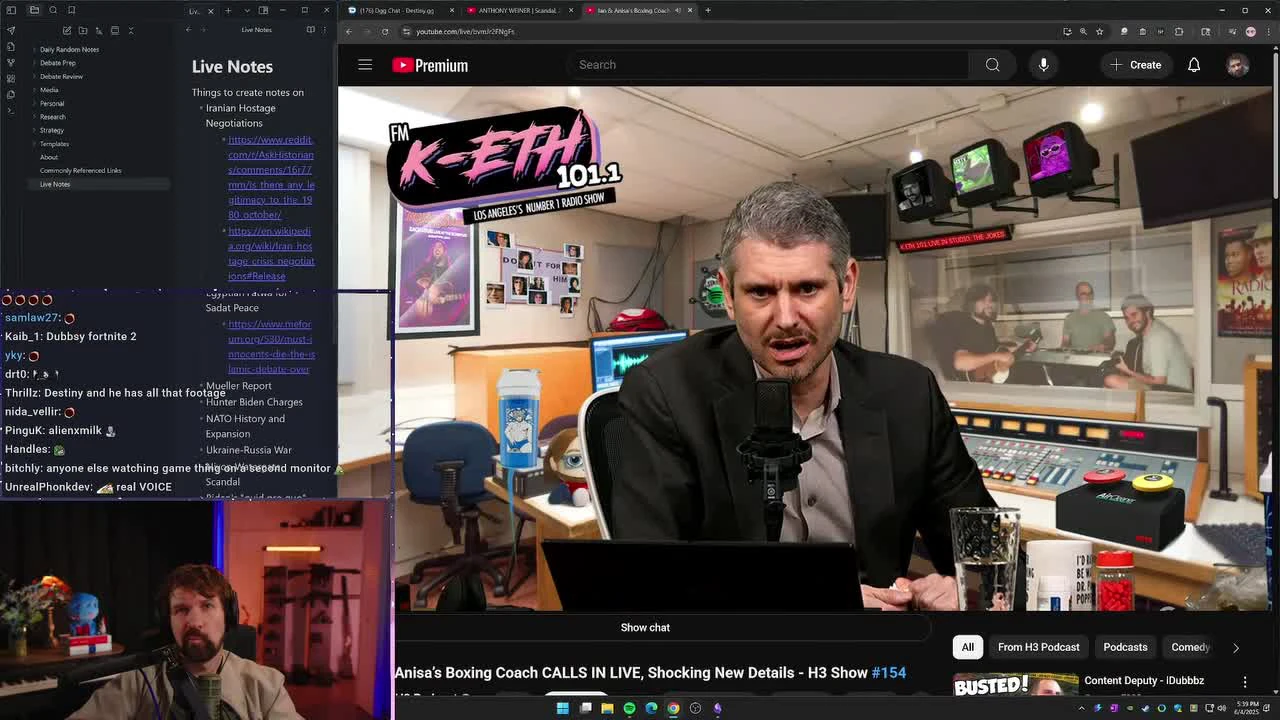1280x720 pixels.
Task: Navigate back in Obsidian Live Notes pane
Action: click(188, 30)
